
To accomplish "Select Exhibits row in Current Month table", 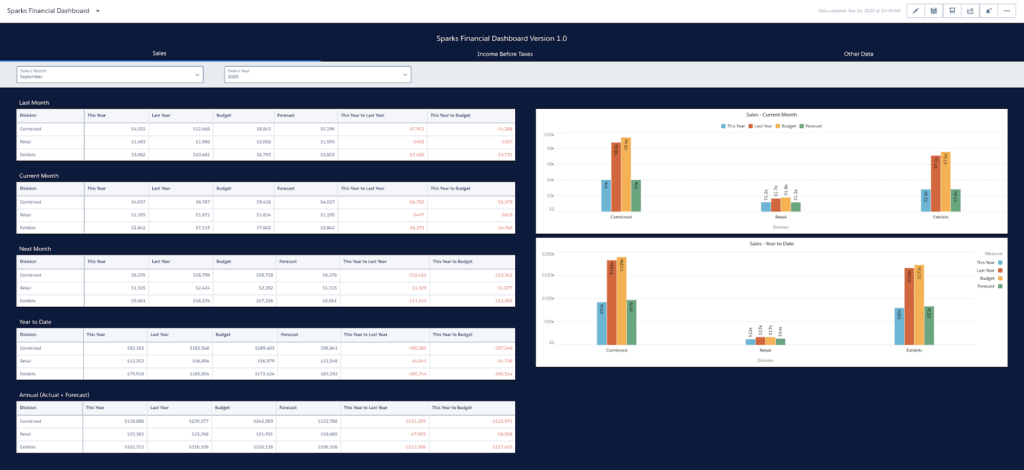I will (266, 227).
